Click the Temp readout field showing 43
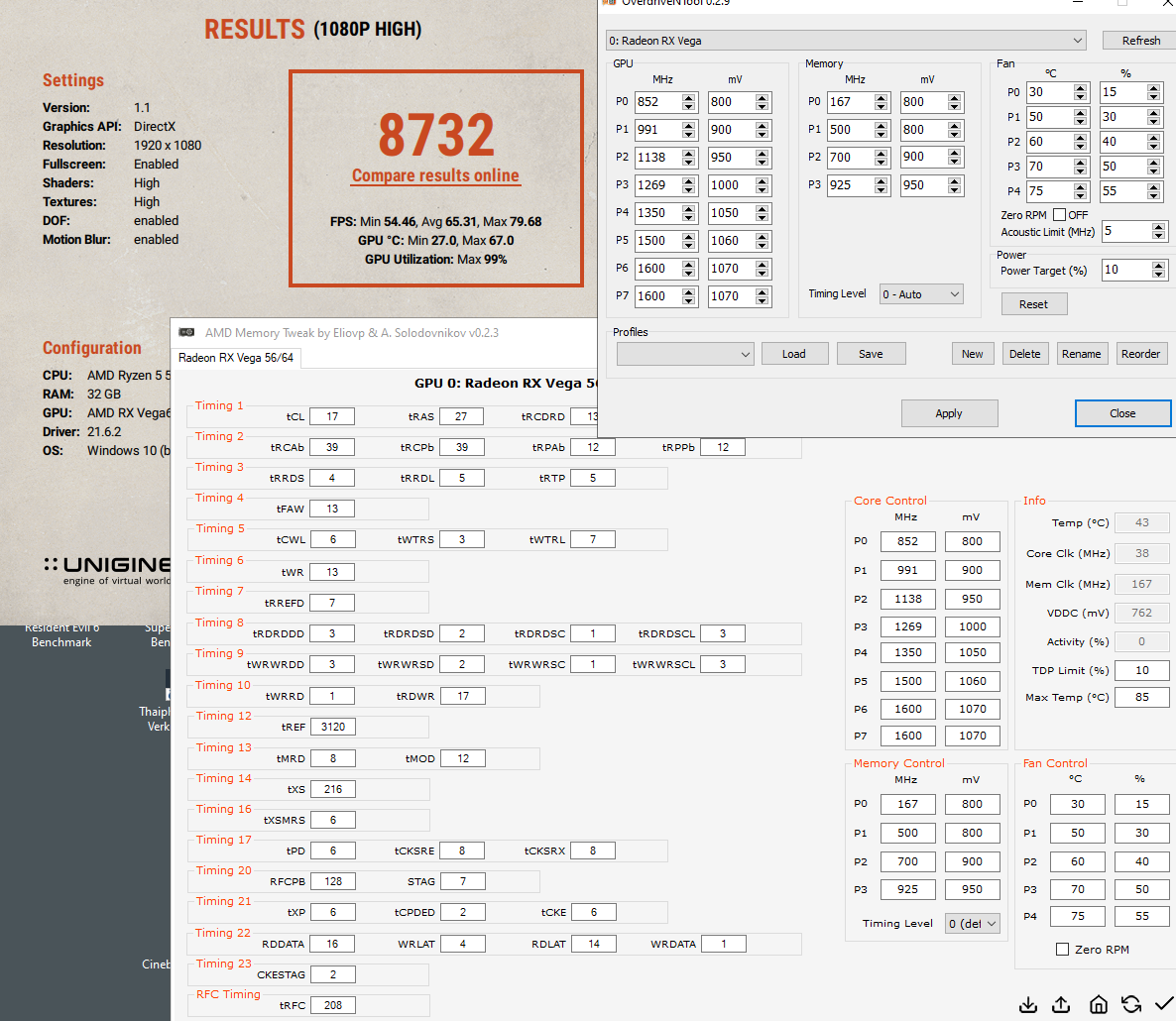The width and height of the screenshot is (1176, 1021). [x=1141, y=522]
